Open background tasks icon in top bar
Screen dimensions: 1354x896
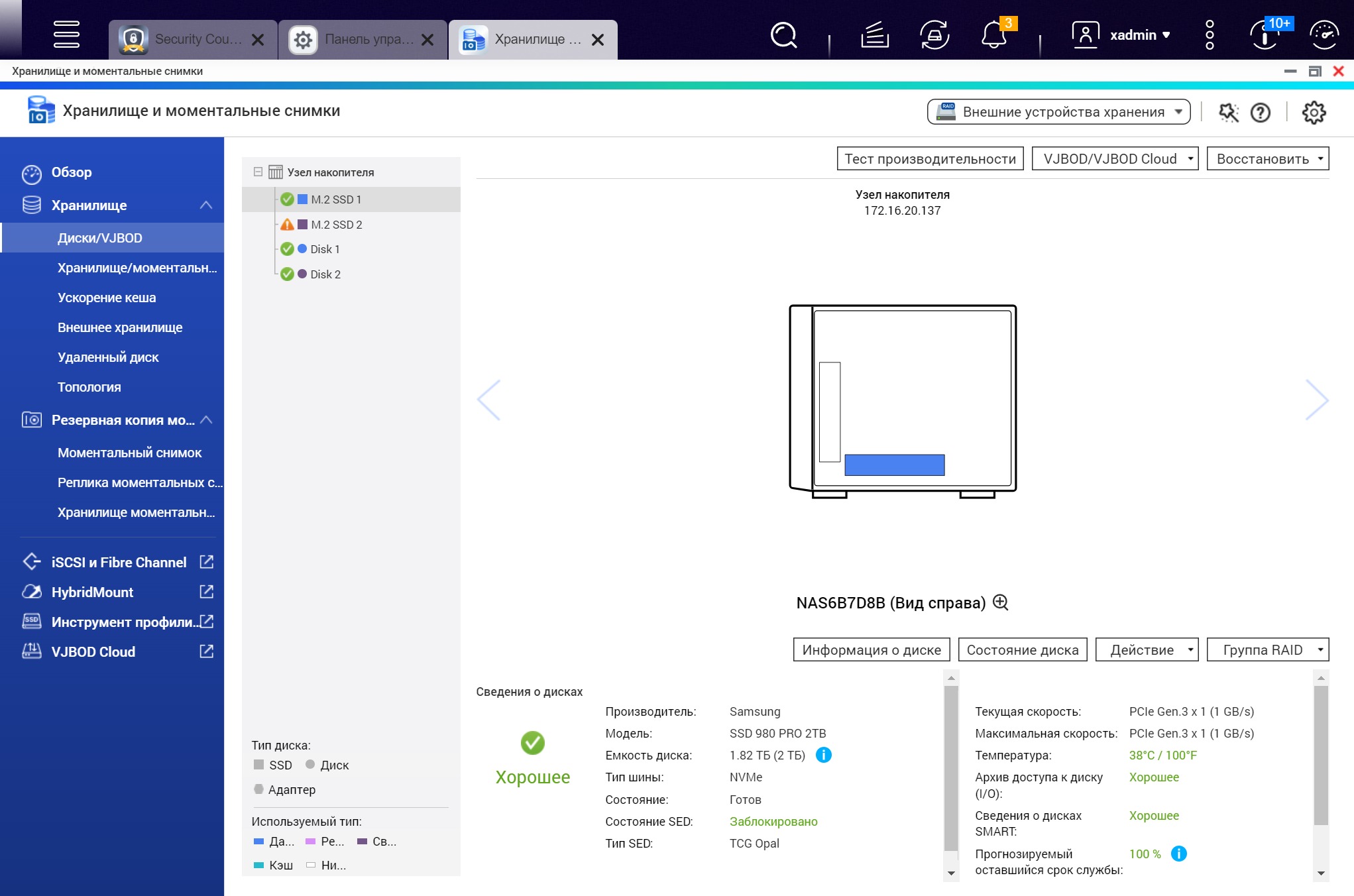pyautogui.click(x=874, y=35)
